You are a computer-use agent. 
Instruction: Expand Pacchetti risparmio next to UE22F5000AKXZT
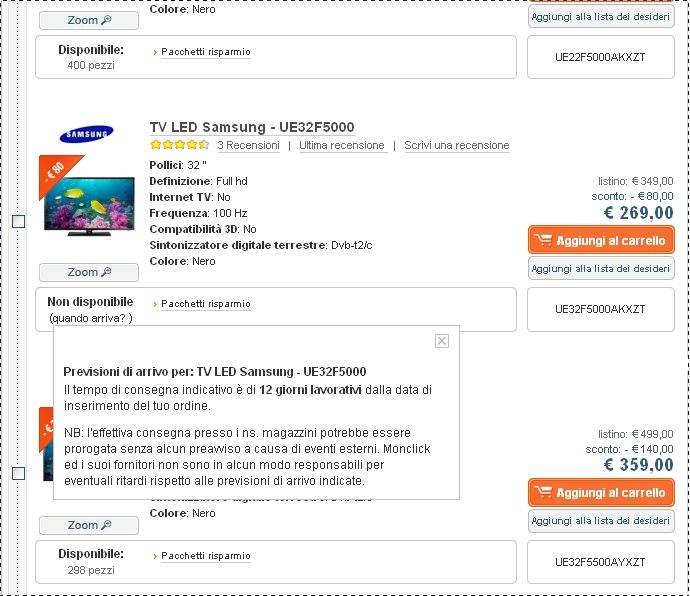(205, 52)
